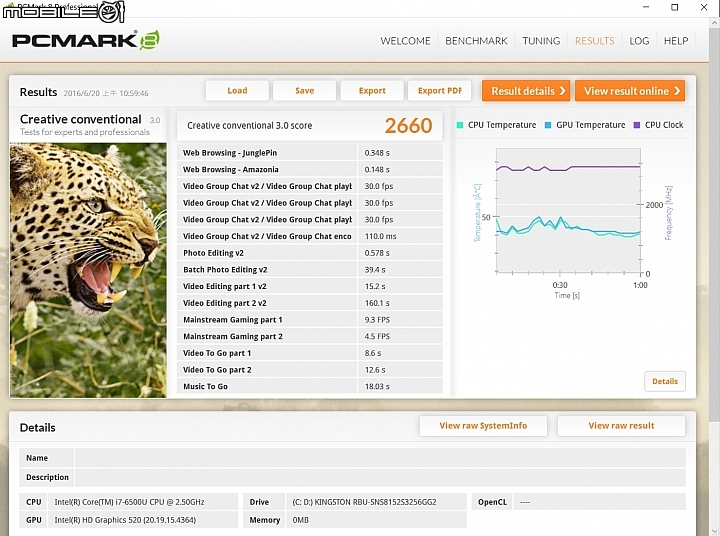Click View result online
This screenshot has height=536, width=720.
pos(630,91)
